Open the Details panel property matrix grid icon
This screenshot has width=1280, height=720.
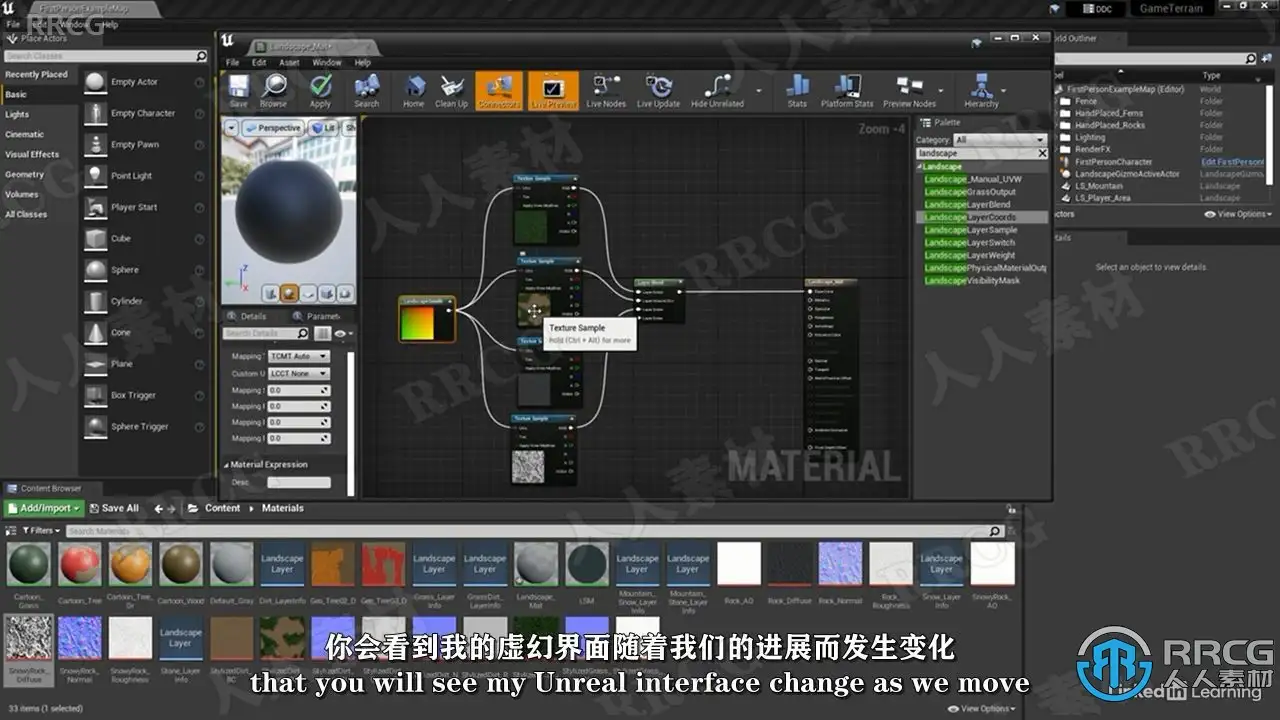(322, 333)
